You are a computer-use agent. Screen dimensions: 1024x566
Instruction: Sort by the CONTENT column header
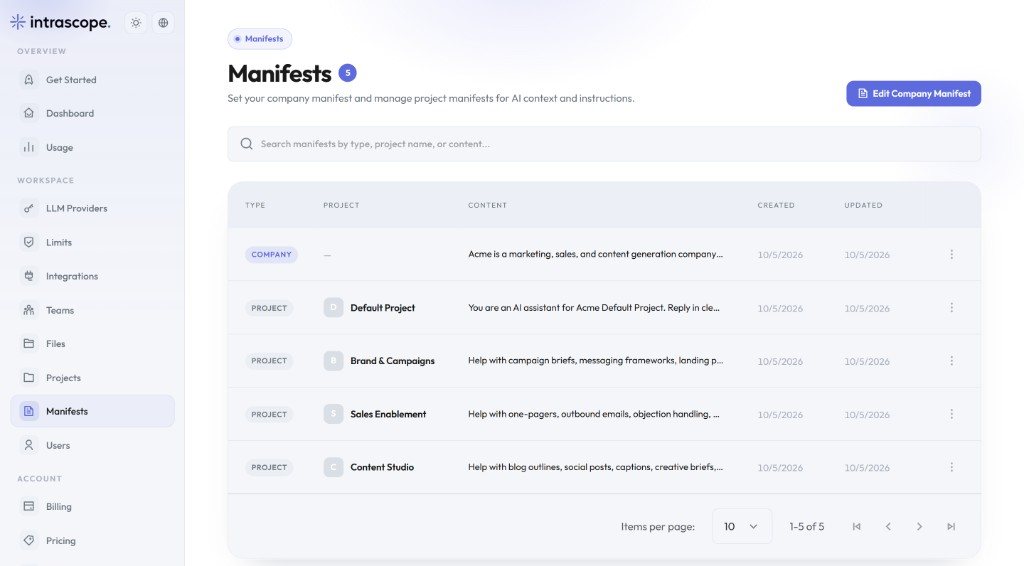click(487, 205)
